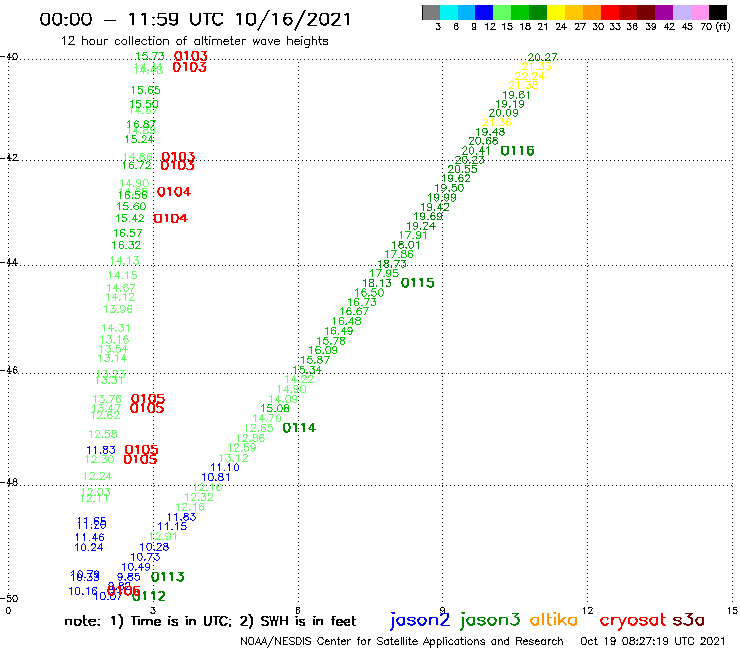
Task: Click the jason2 satellite legend label
Action: (420, 620)
